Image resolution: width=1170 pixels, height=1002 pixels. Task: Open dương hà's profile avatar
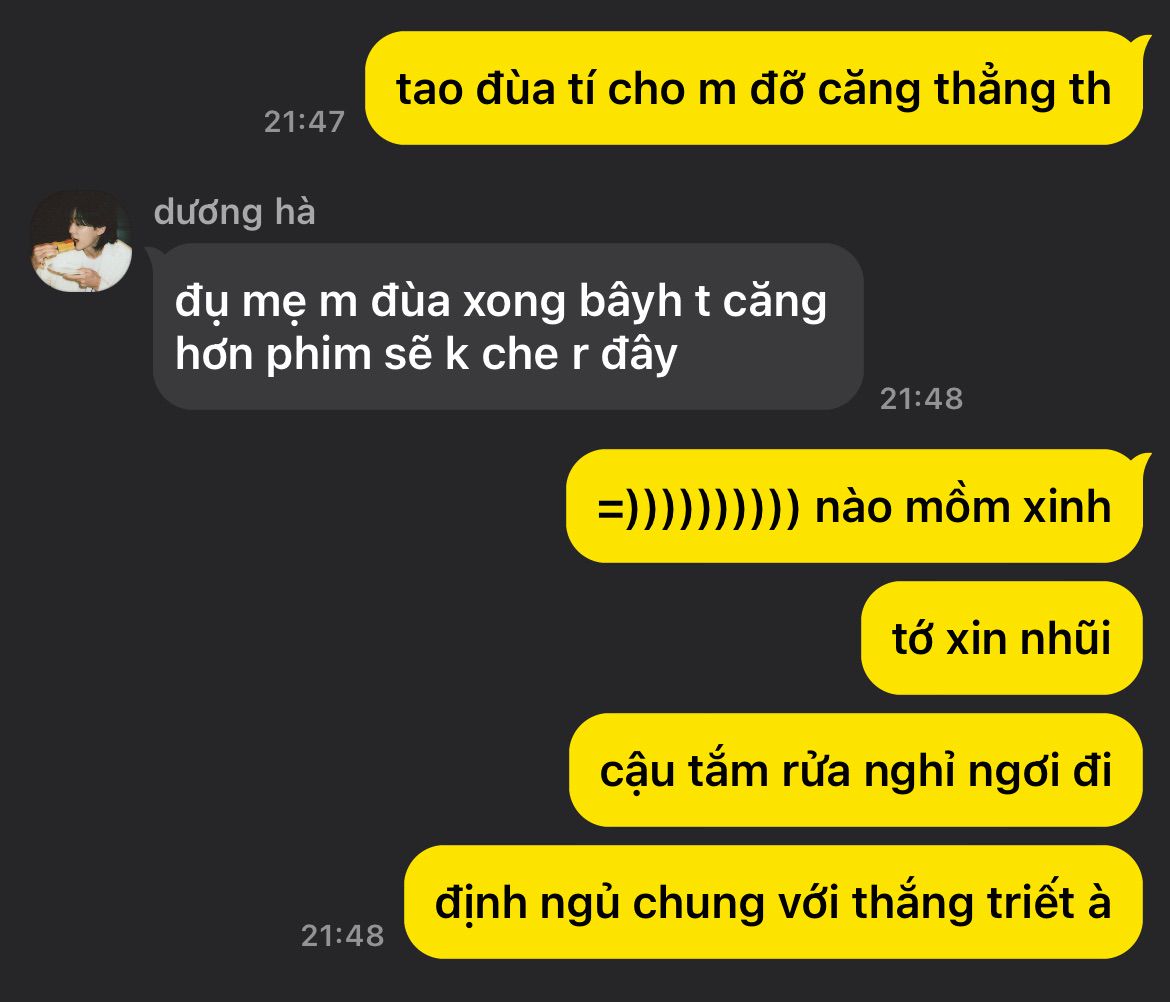pyautogui.click(x=81, y=240)
